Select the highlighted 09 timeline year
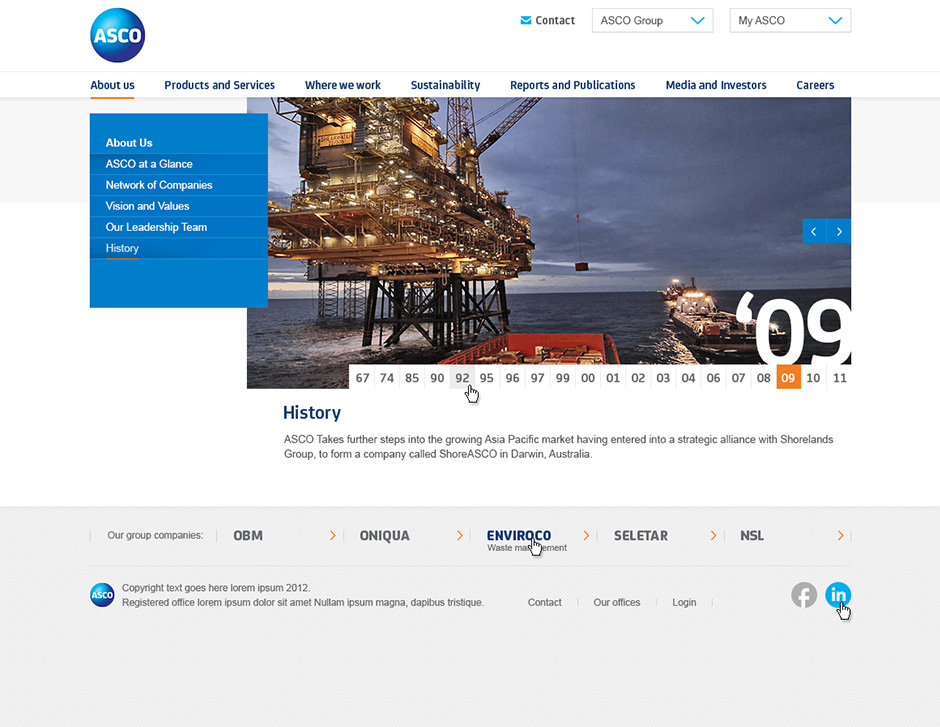 click(x=788, y=378)
